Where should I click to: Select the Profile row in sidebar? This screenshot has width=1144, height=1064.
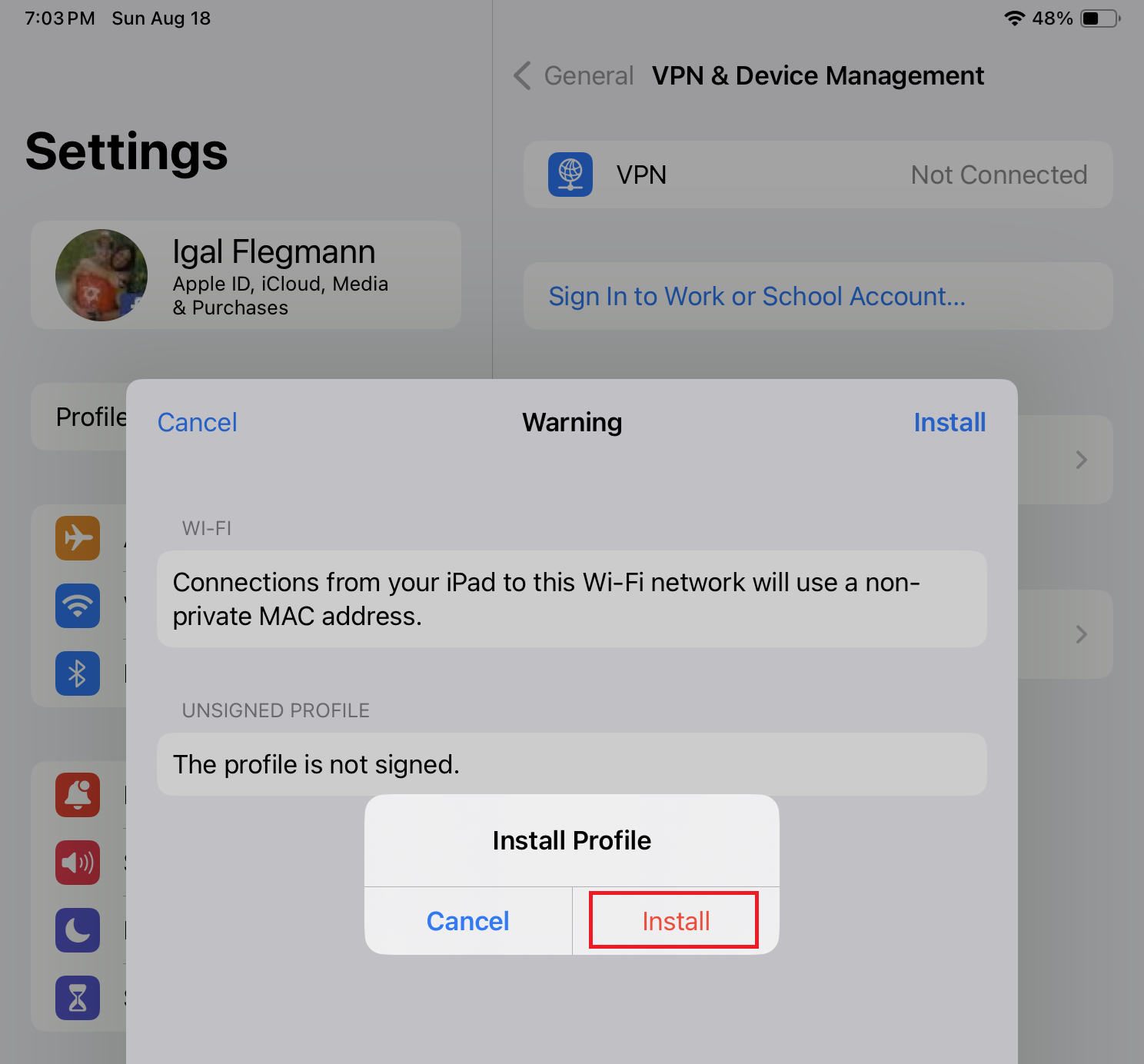click(x=79, y=417)
